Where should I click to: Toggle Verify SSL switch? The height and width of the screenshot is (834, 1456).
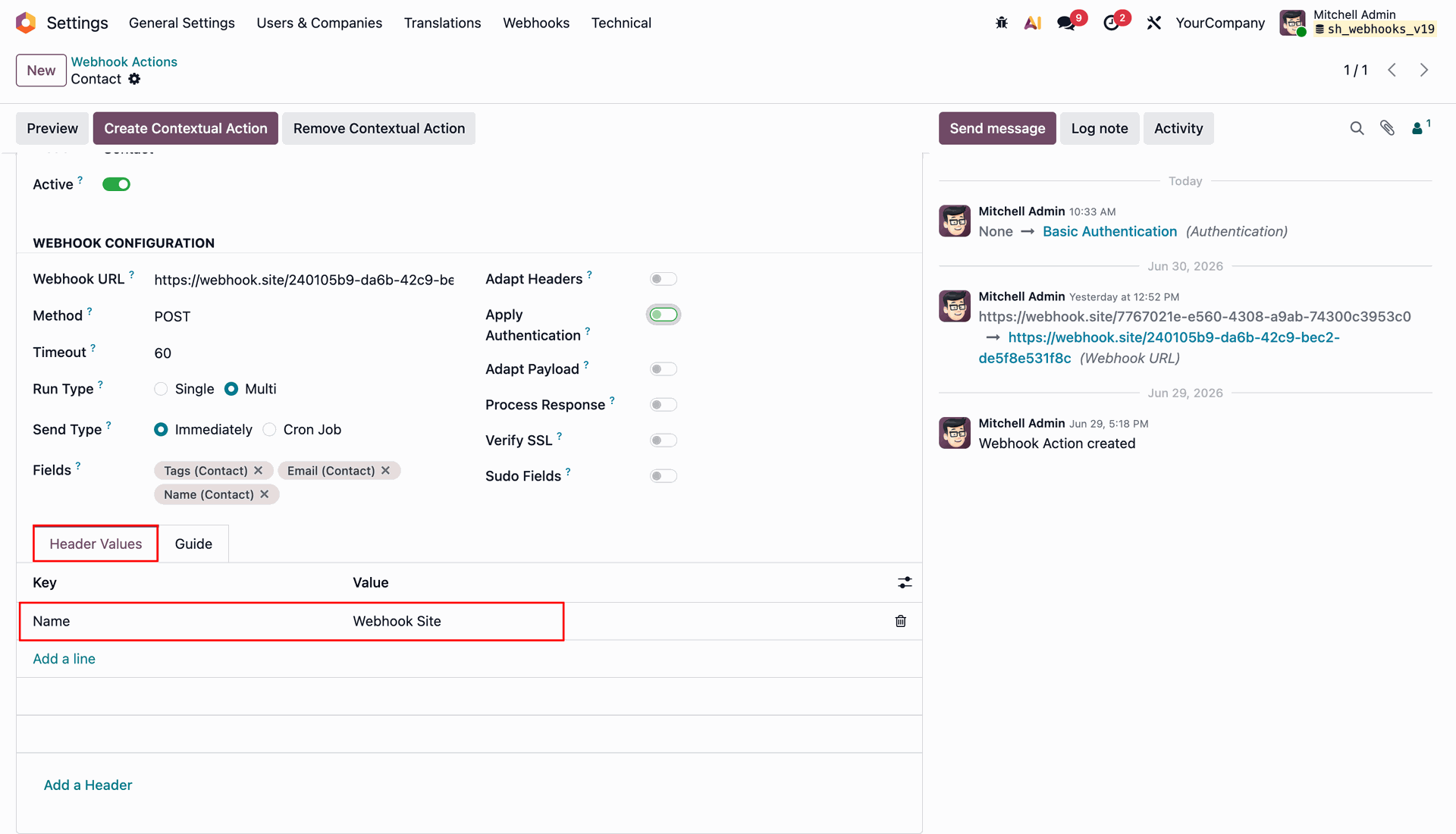coord(663,441)
